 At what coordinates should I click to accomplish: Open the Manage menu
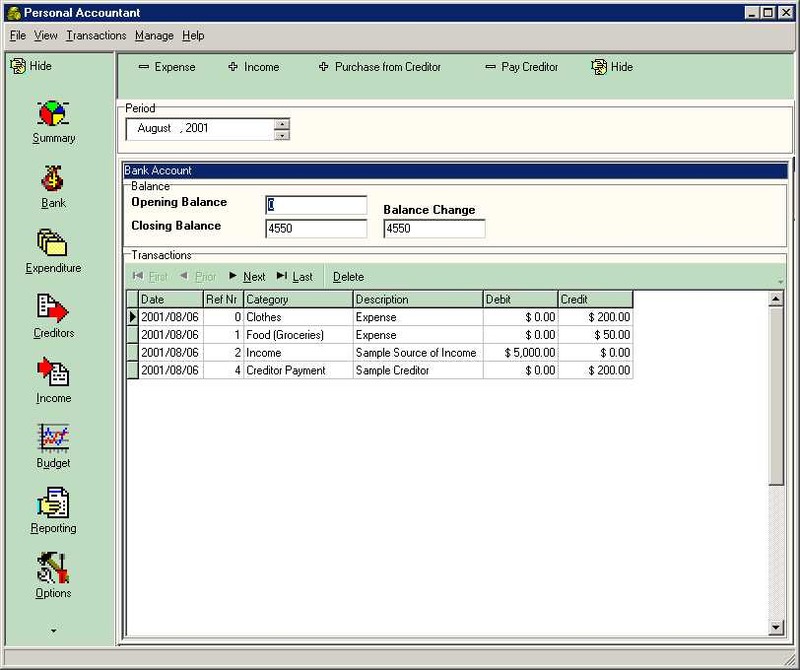pos(154,36)
